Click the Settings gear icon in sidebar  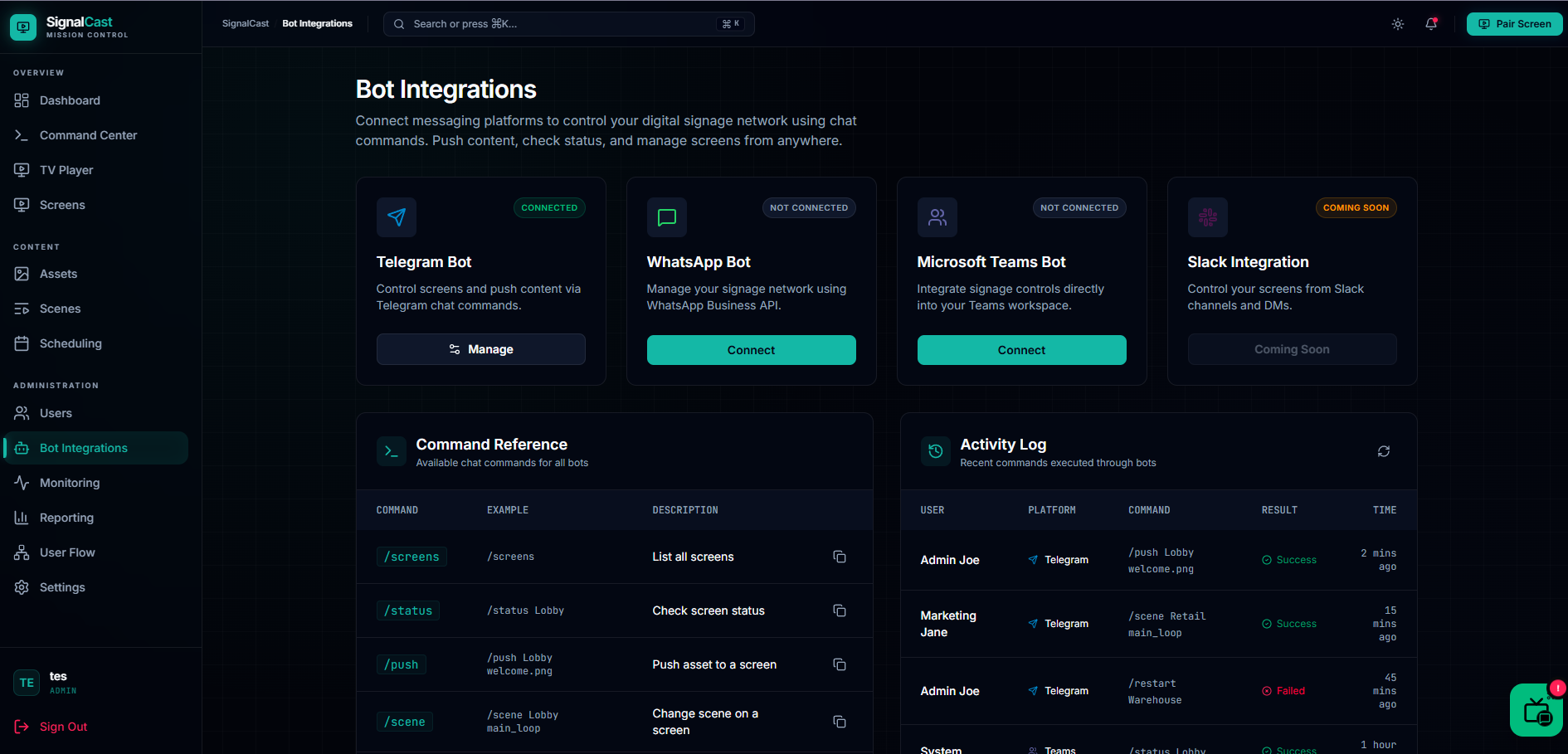[22, 587]
